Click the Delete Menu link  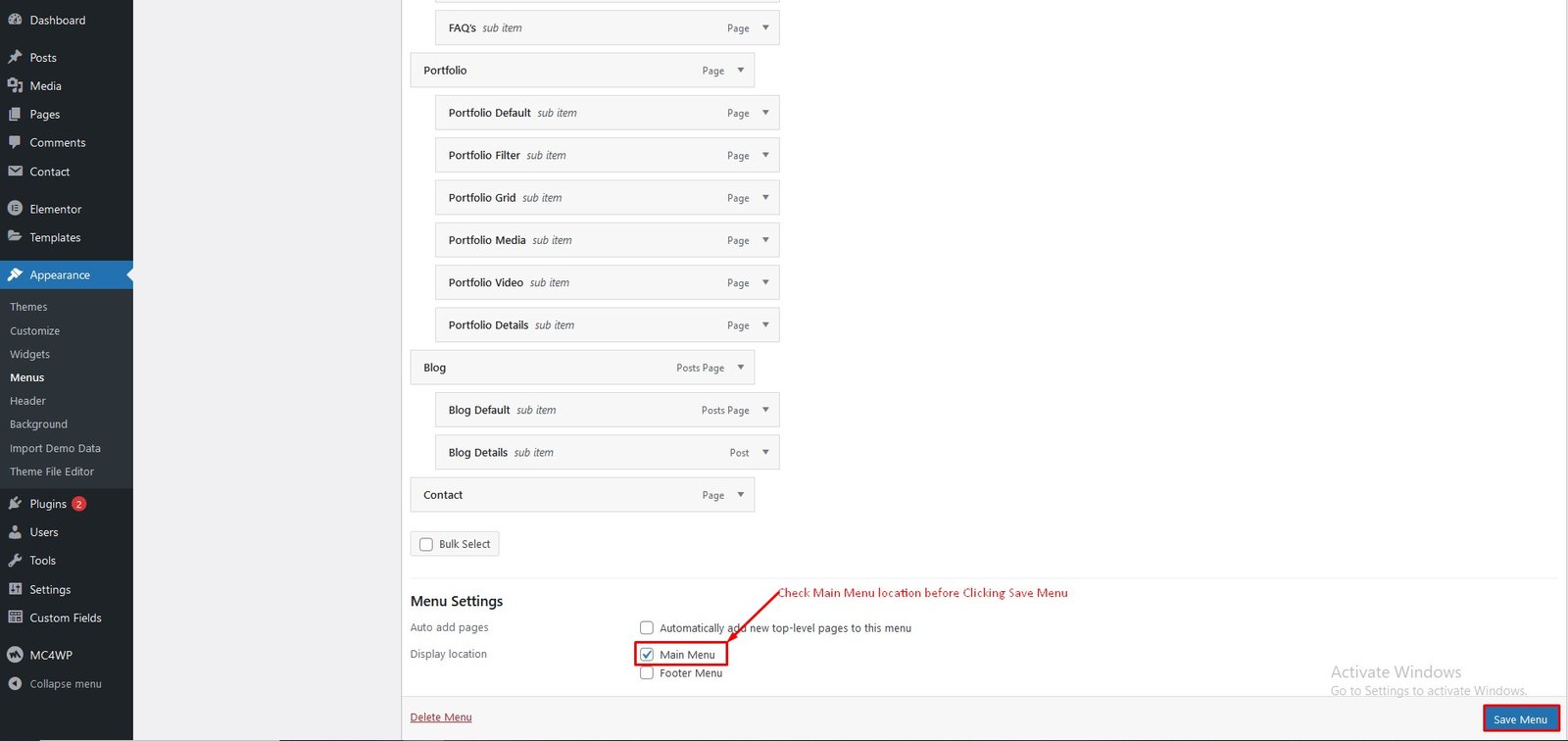click(441, 717)
